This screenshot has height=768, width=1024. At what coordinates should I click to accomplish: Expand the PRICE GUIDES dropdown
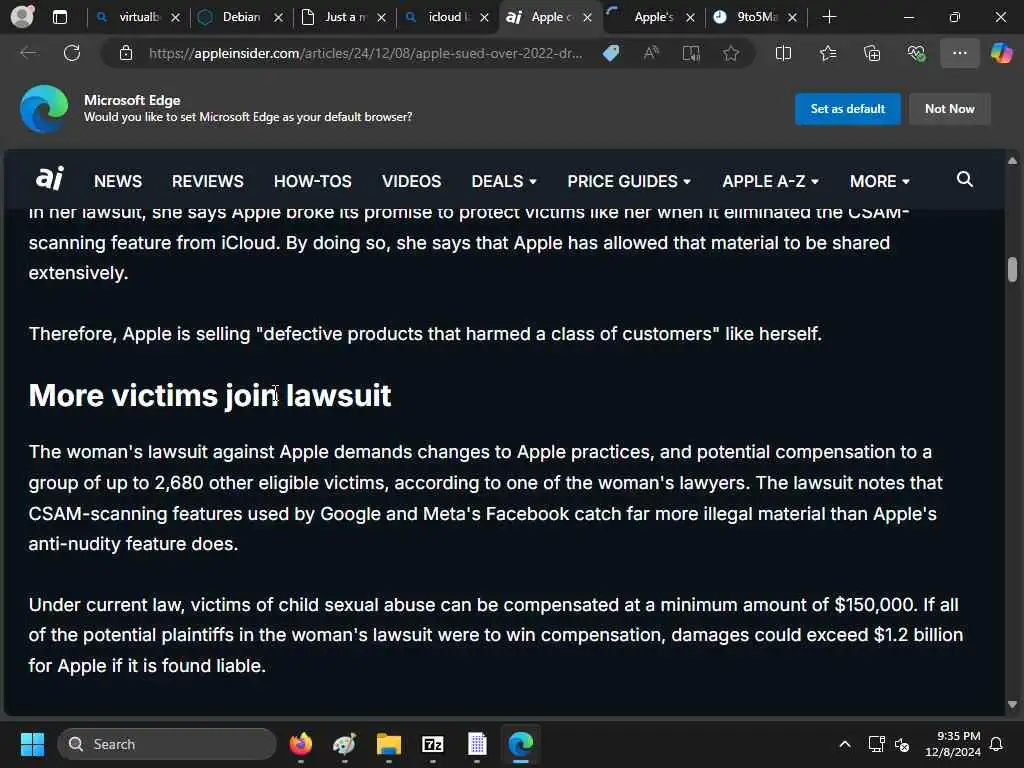(x=629, y=181)
